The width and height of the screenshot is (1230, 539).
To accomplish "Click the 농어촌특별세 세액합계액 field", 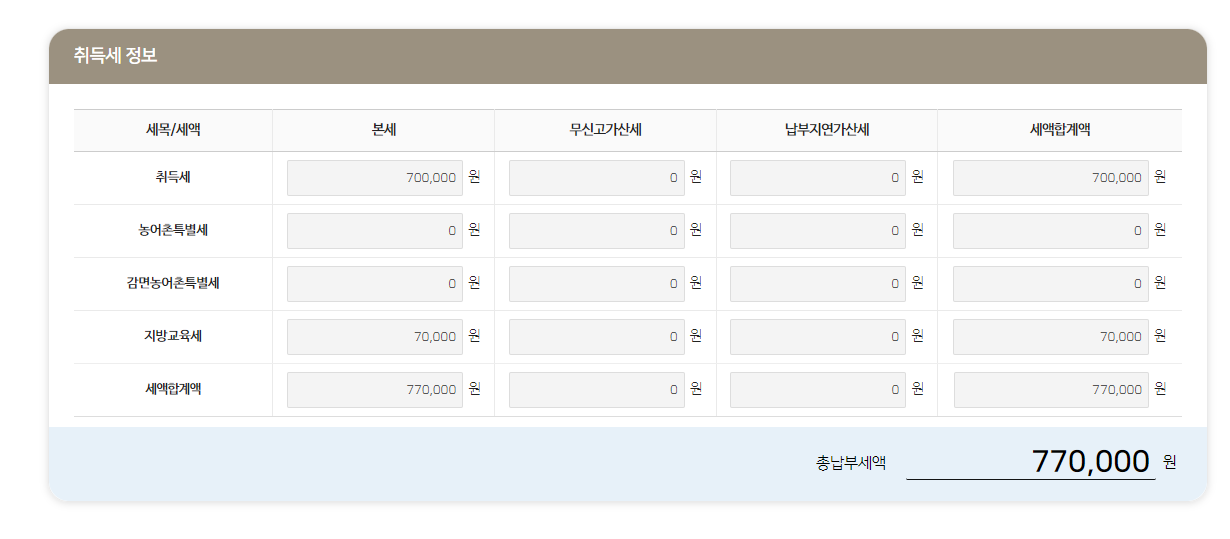I will [1051, 231].
